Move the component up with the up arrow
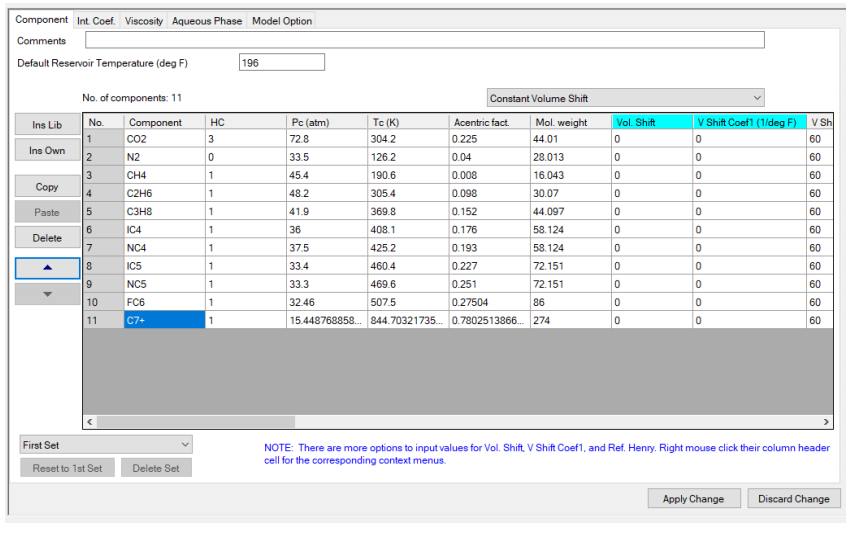Viewport: 857px width, 535px height. point(47,268)
